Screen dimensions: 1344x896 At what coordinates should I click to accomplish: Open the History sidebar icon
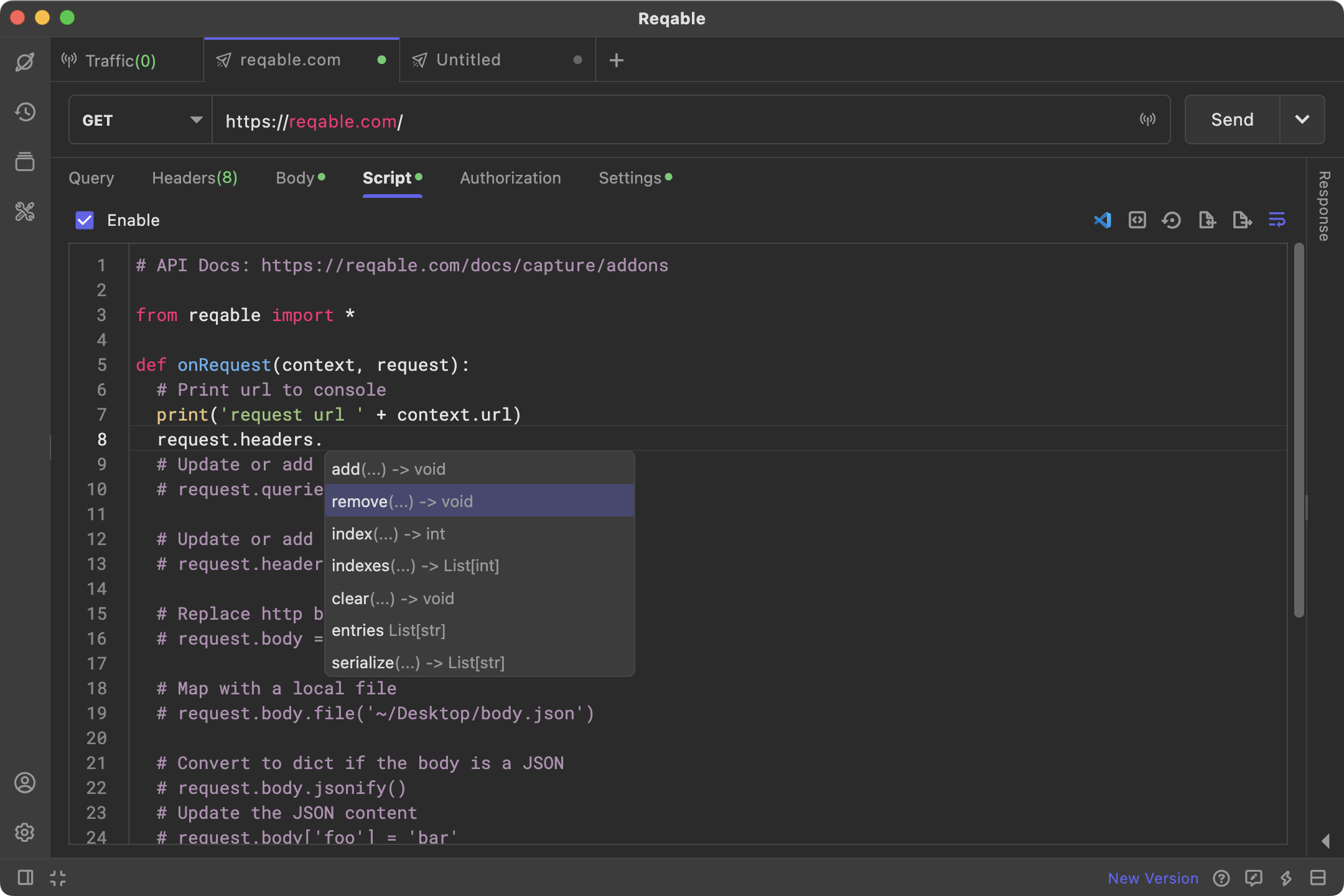(25, 112)
